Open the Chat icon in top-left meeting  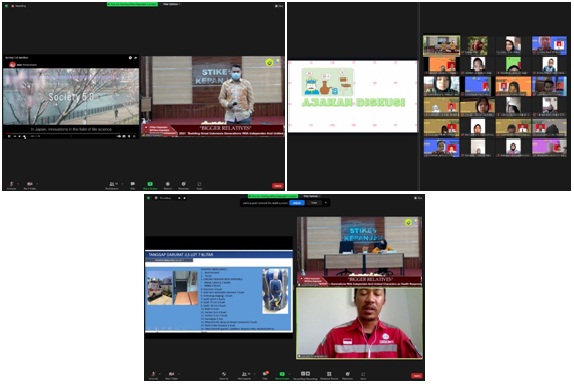133,184
